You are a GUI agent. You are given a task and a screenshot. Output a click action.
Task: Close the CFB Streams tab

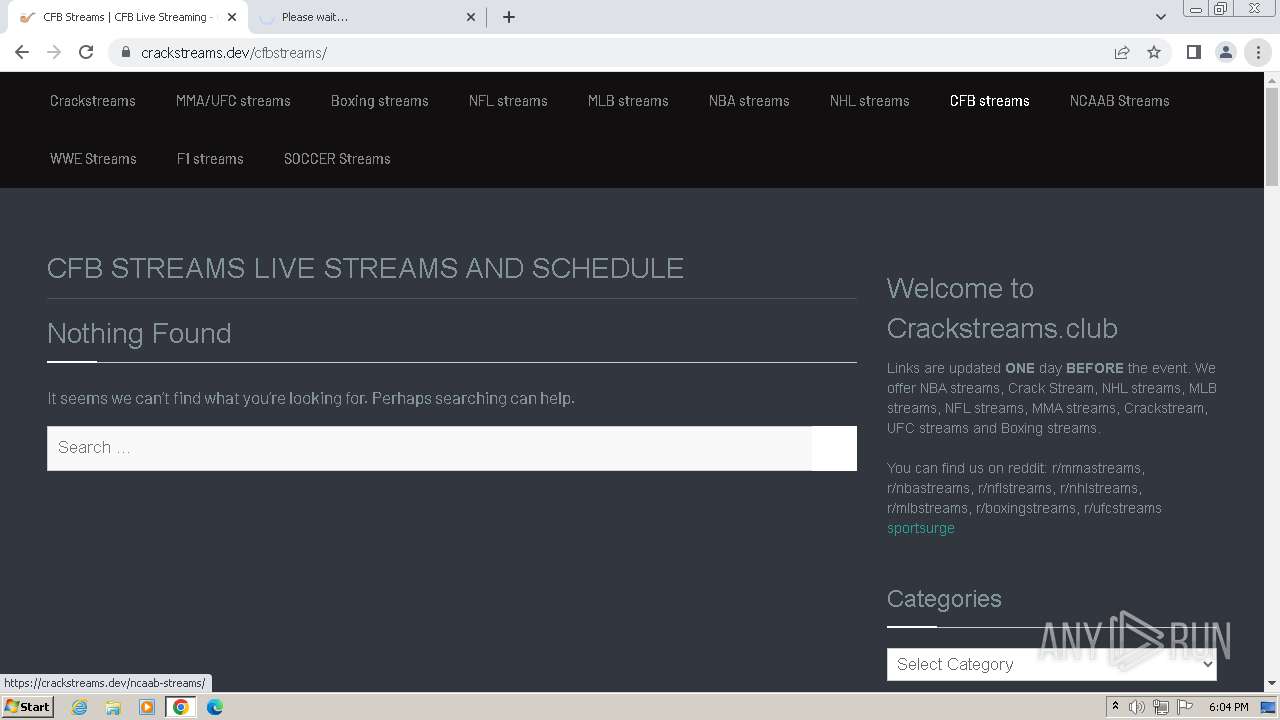(x=232, y=17)
